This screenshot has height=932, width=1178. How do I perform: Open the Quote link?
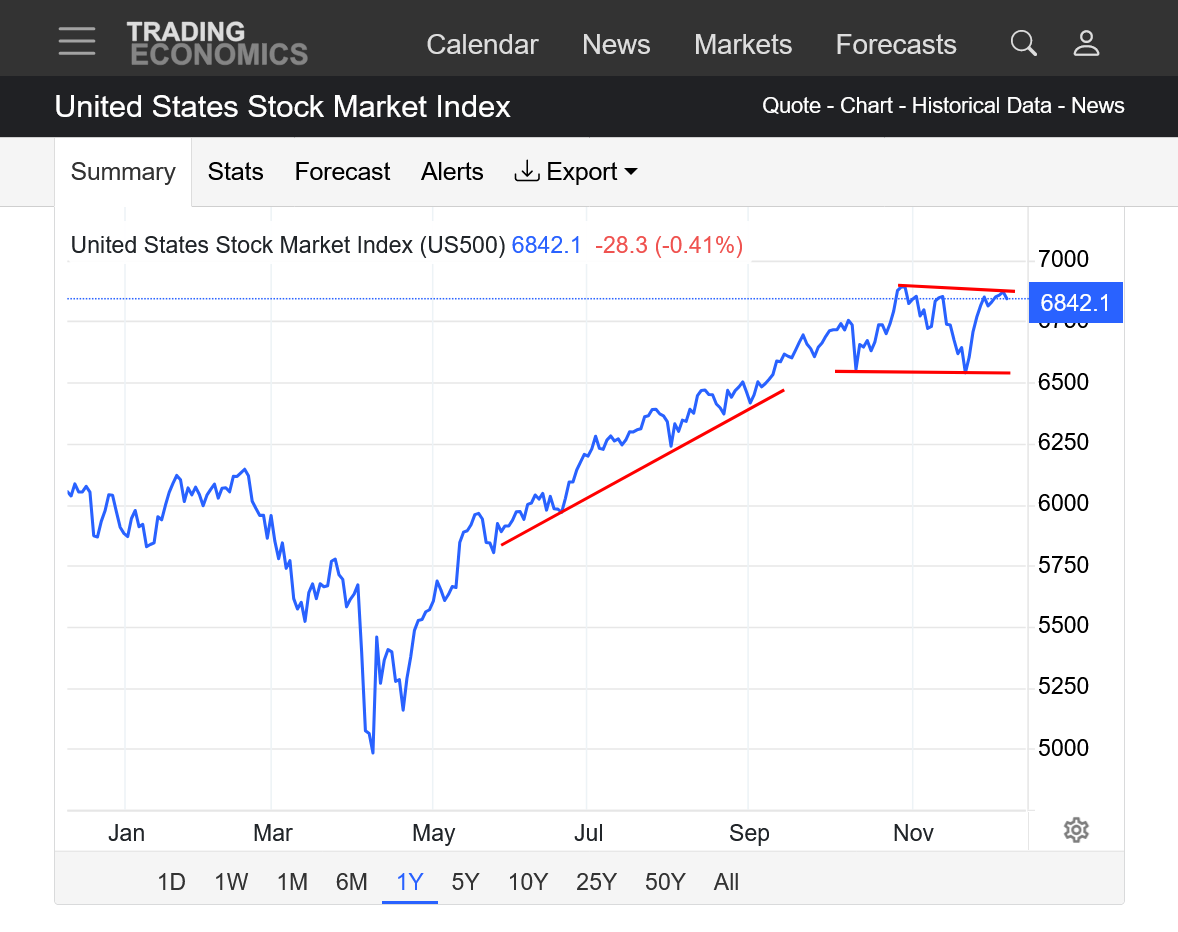click(x=791, y=106)
